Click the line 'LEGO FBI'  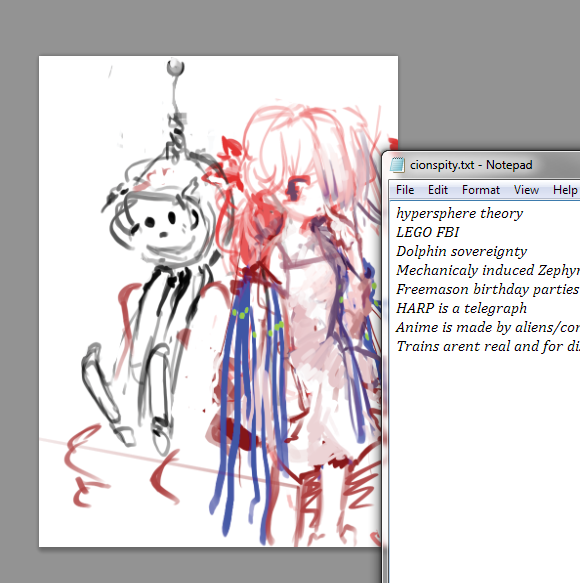[428, 232]
